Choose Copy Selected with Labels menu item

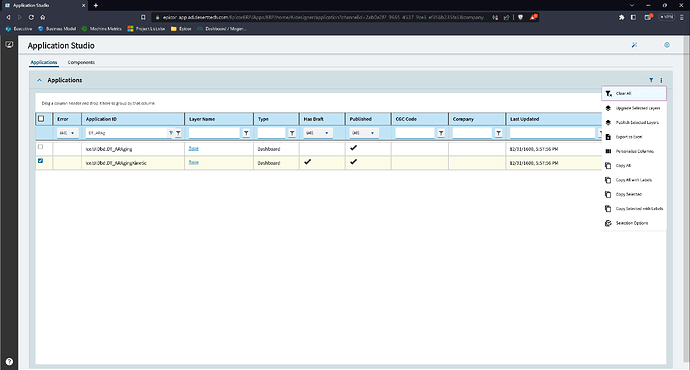click(634, 209)
